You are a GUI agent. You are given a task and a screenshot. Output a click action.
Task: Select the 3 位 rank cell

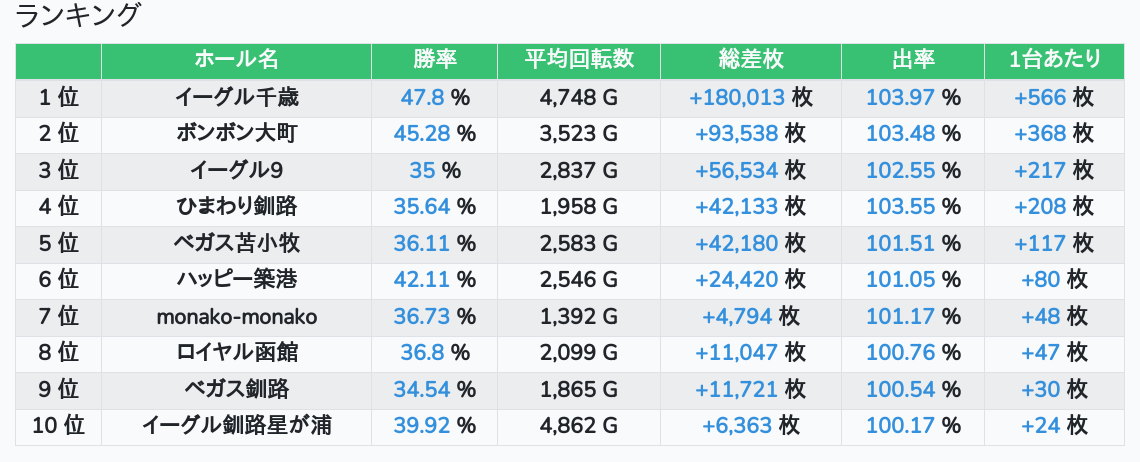[58, 171]
